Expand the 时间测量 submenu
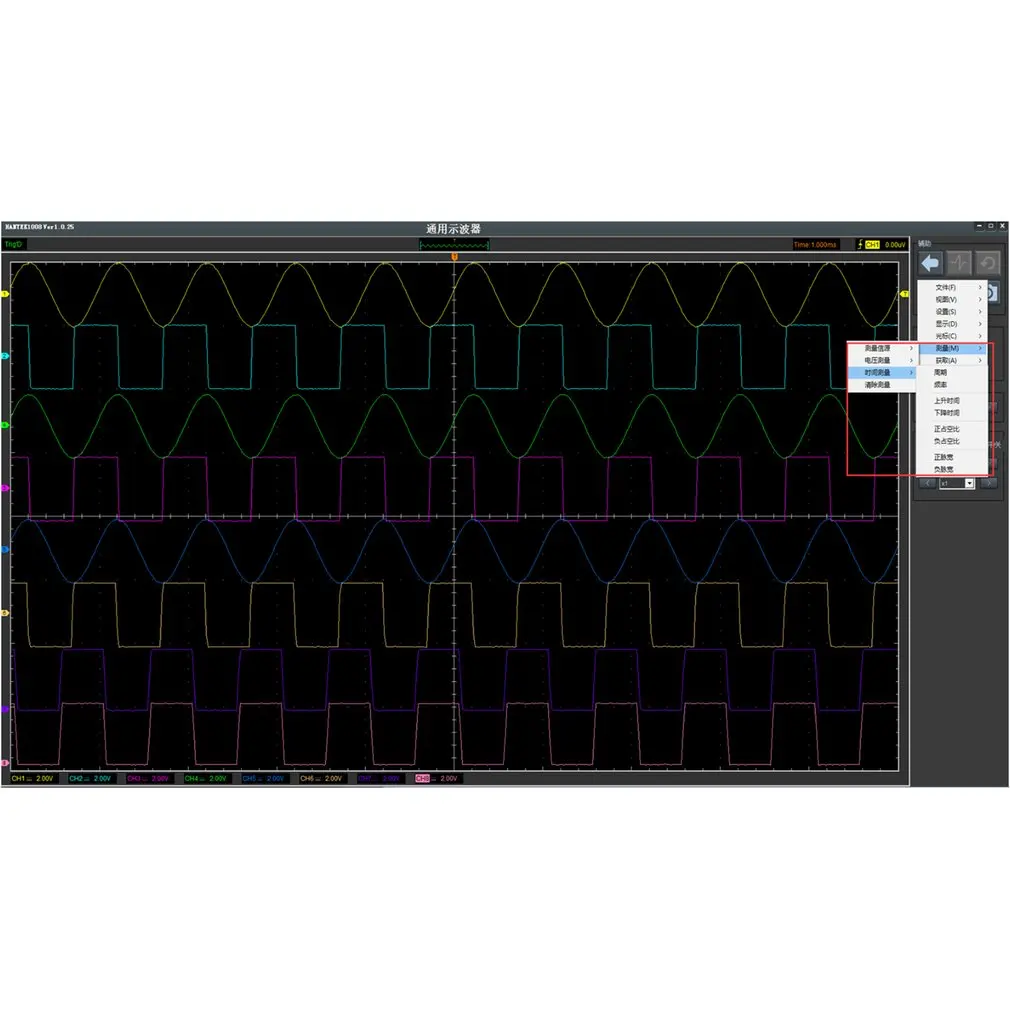Image resolution: width=1010 pixels, height=1010 pixels. 882,373
